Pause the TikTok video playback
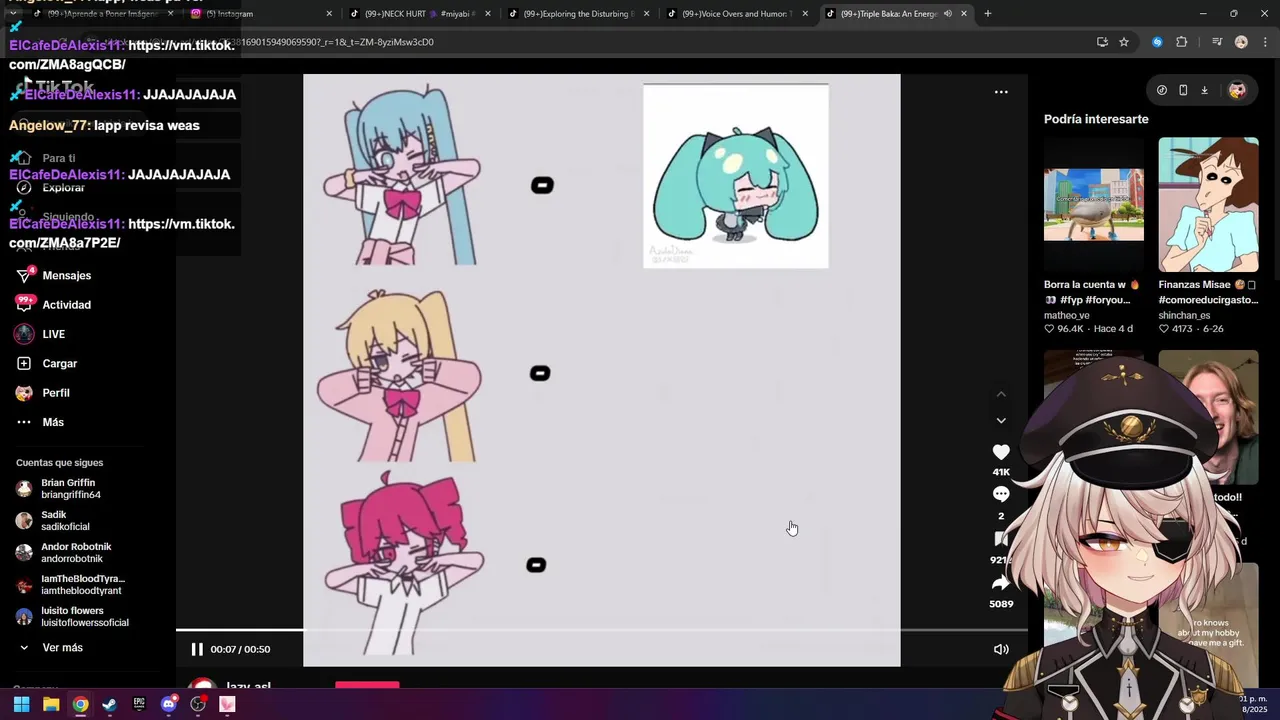This screenshot has height=720, width=1280. point(197,649)
